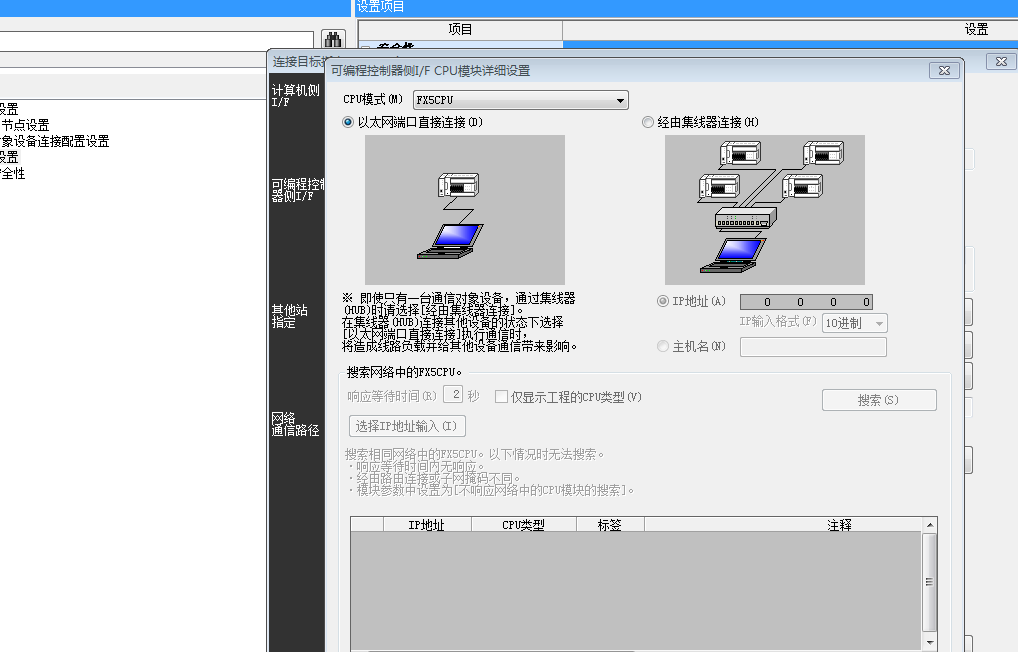Select 经由集线器连接 radio option

point(648,122)
